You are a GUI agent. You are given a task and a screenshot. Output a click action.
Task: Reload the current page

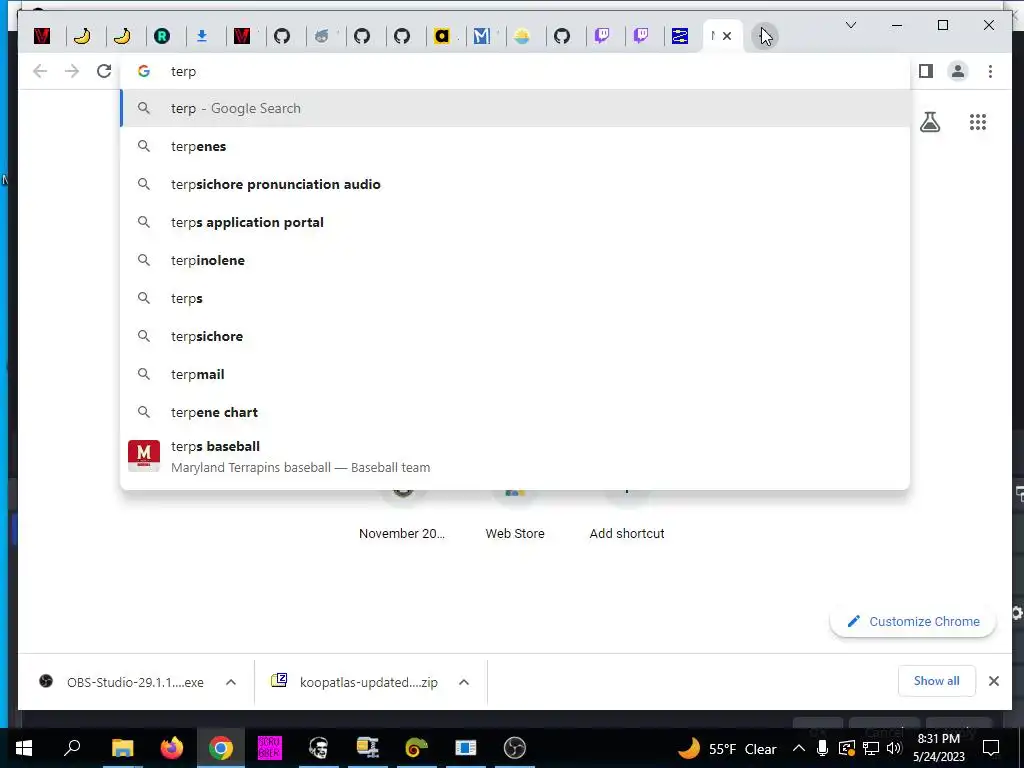point(104,71)
